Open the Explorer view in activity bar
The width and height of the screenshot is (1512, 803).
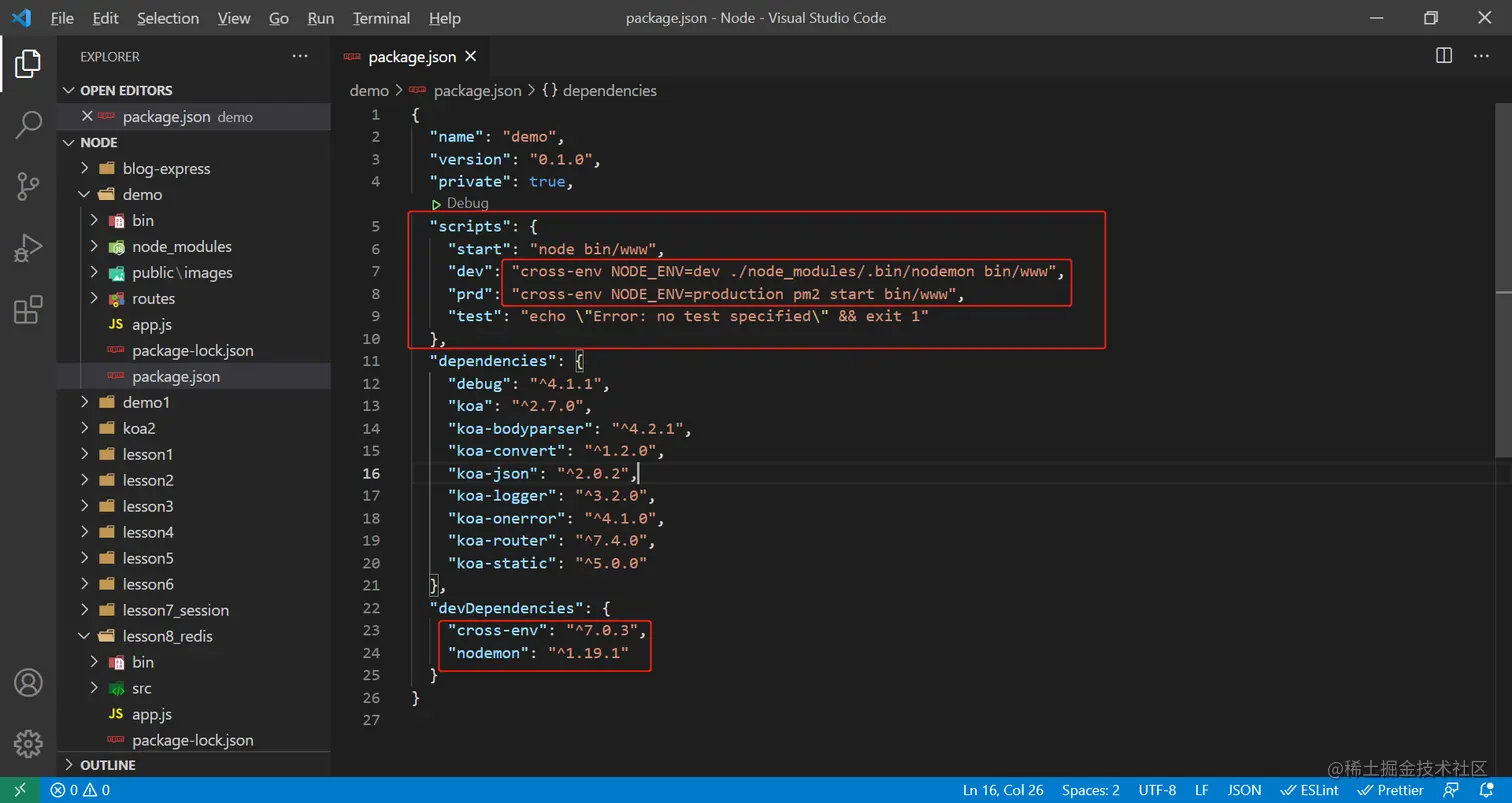point(28,64)
